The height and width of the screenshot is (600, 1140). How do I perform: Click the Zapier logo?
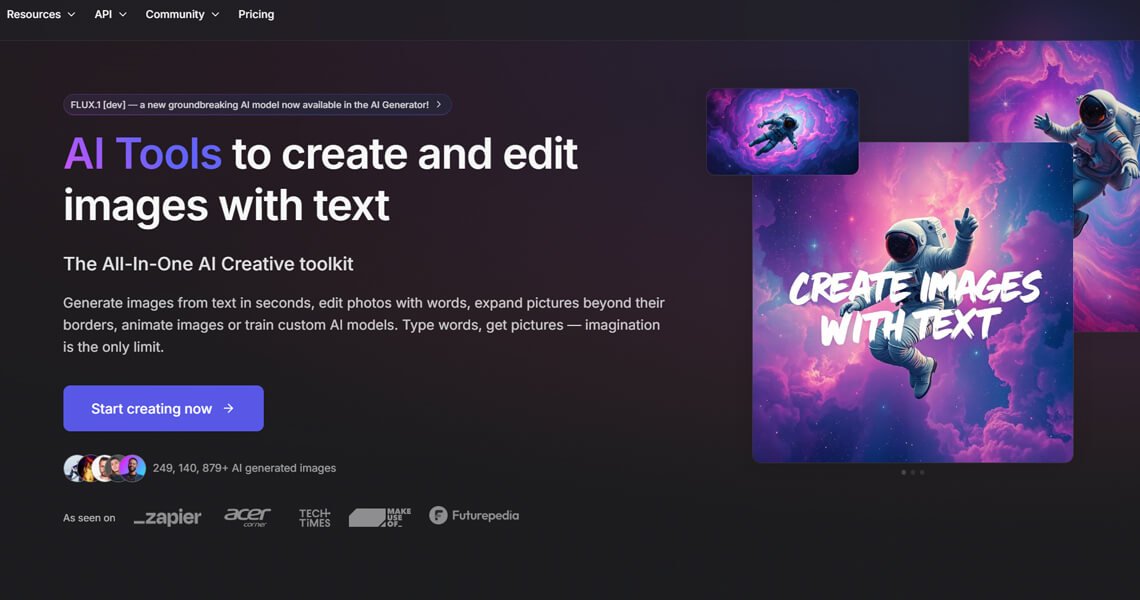[167, 517]
